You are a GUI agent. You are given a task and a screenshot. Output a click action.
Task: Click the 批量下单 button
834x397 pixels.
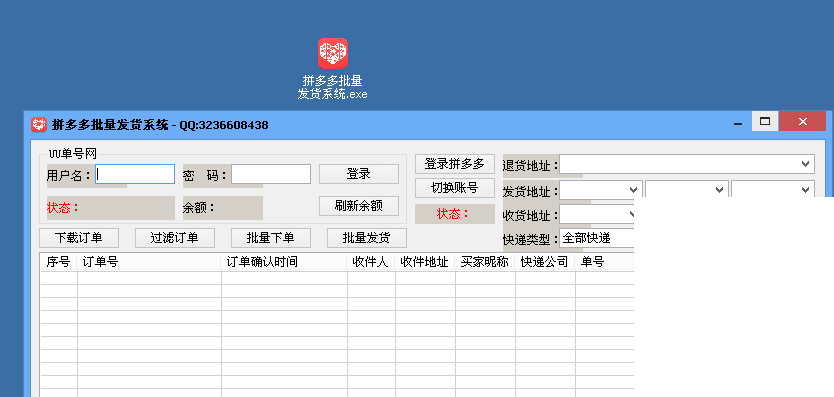[271, 238]
